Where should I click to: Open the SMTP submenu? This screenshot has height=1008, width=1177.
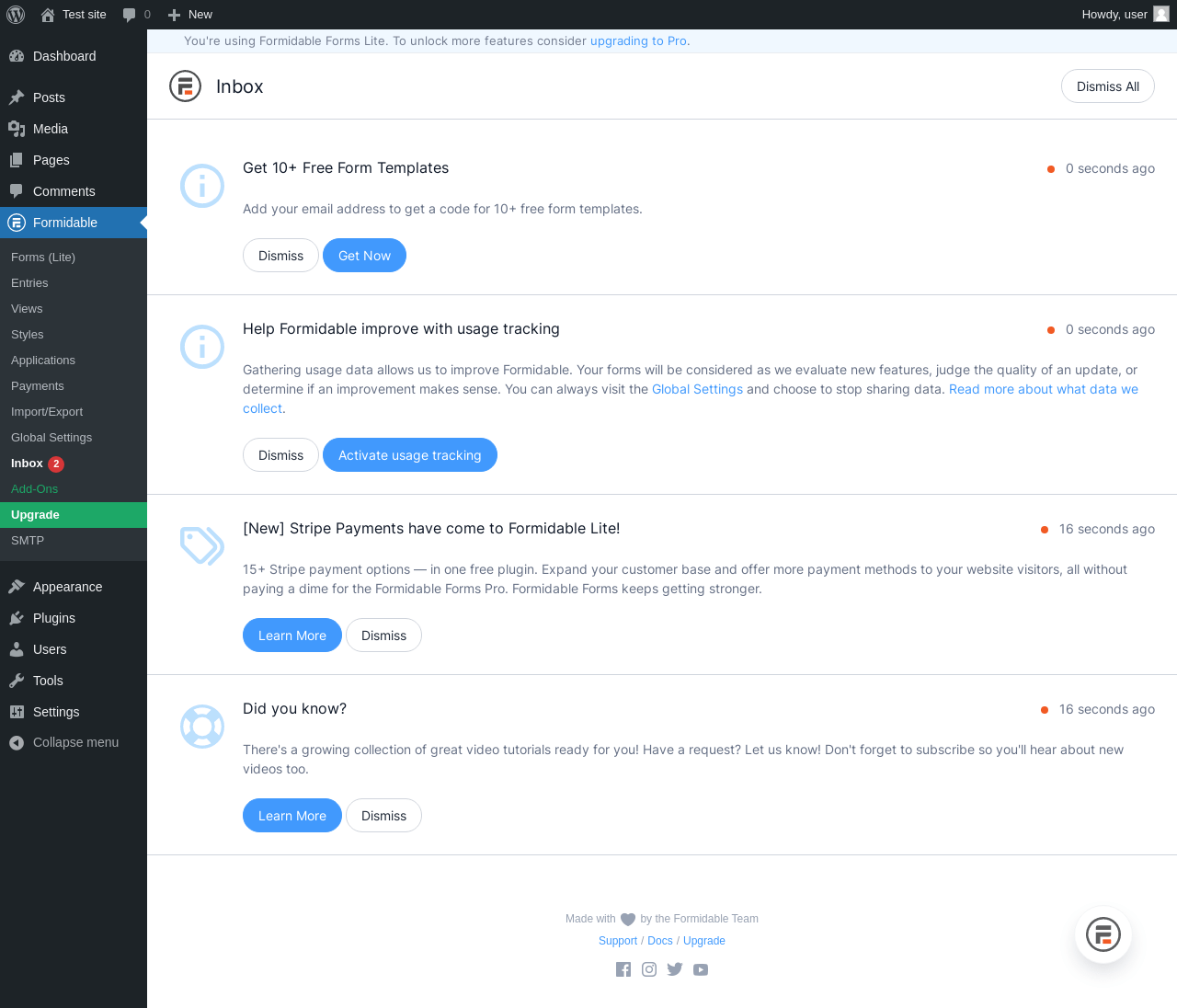74,541
